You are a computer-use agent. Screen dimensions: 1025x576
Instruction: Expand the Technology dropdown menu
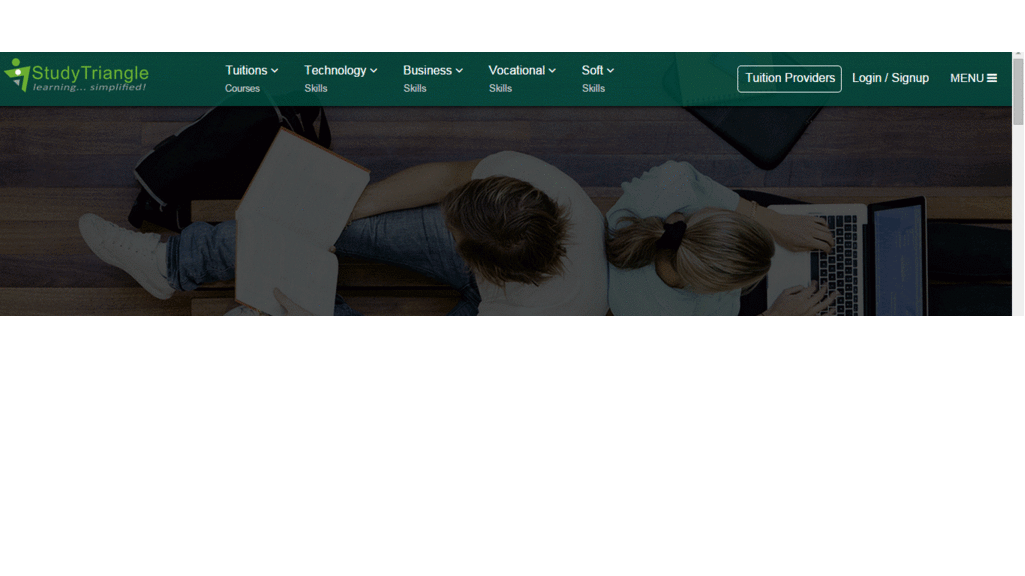pos(335,71)
